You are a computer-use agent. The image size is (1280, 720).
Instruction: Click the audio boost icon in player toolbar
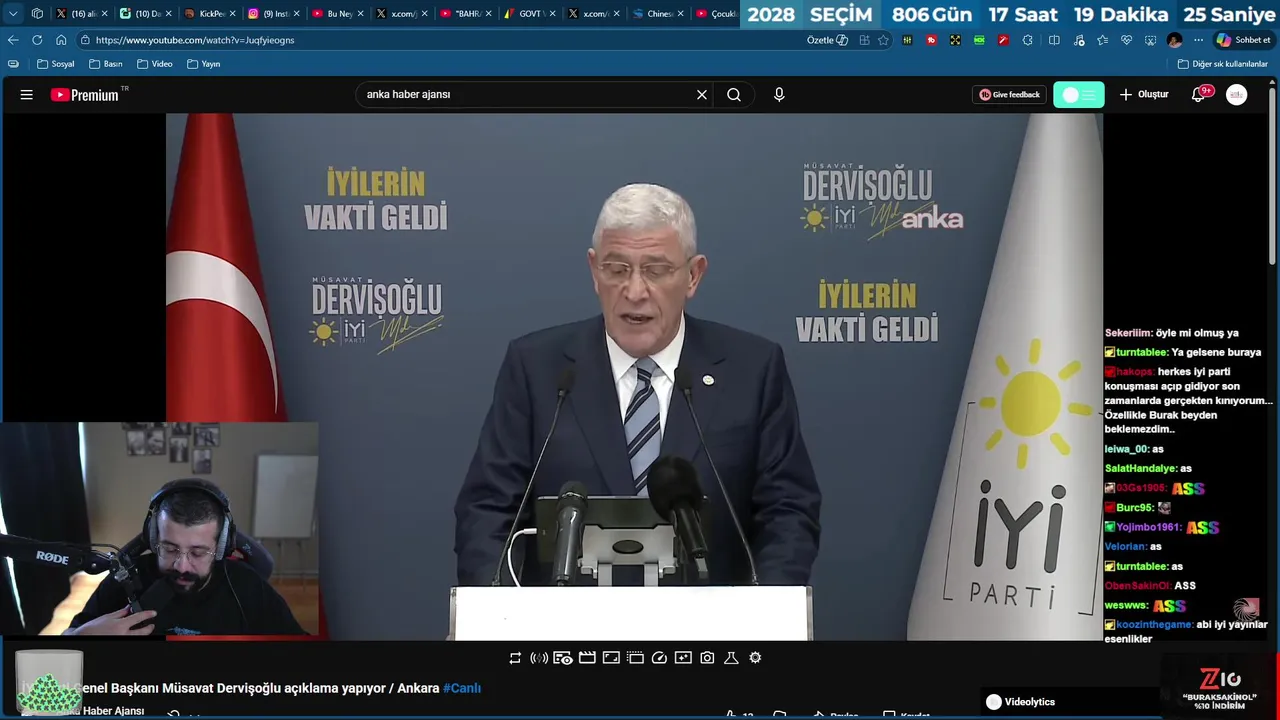539,658
